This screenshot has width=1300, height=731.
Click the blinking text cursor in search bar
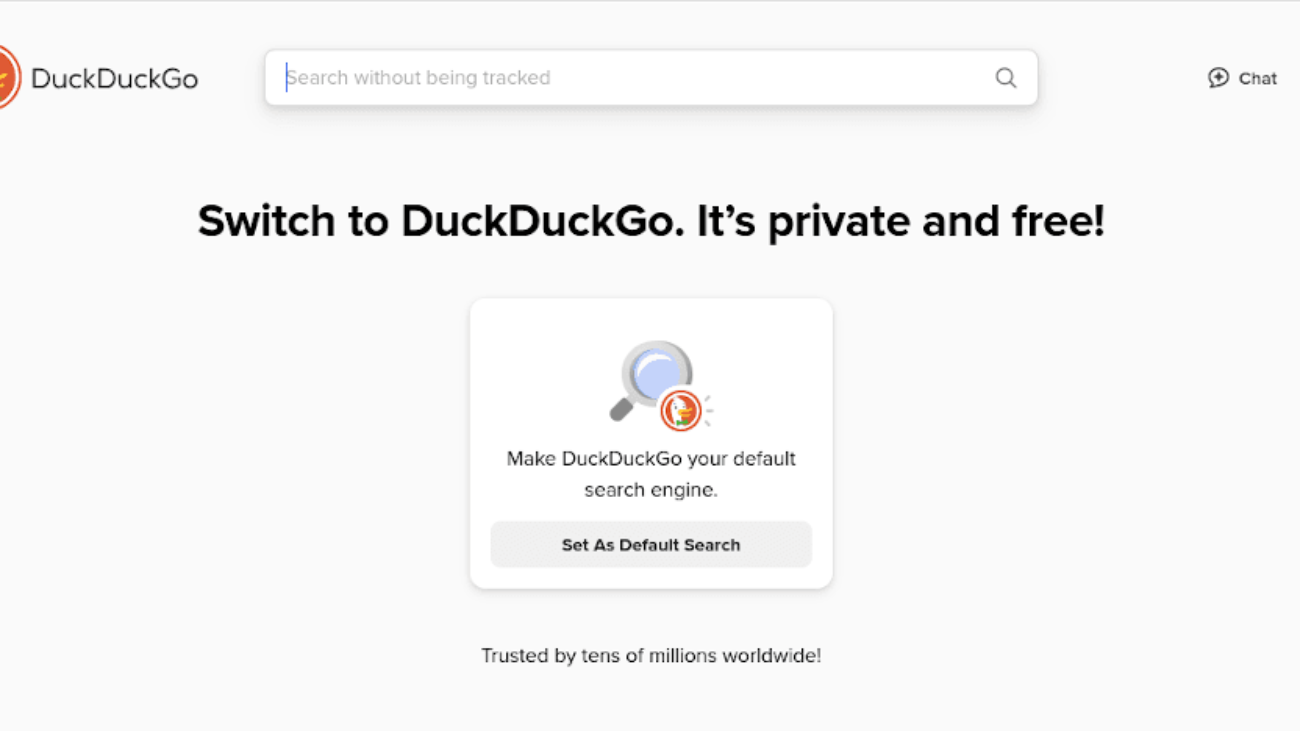click(x=288, y=77)
